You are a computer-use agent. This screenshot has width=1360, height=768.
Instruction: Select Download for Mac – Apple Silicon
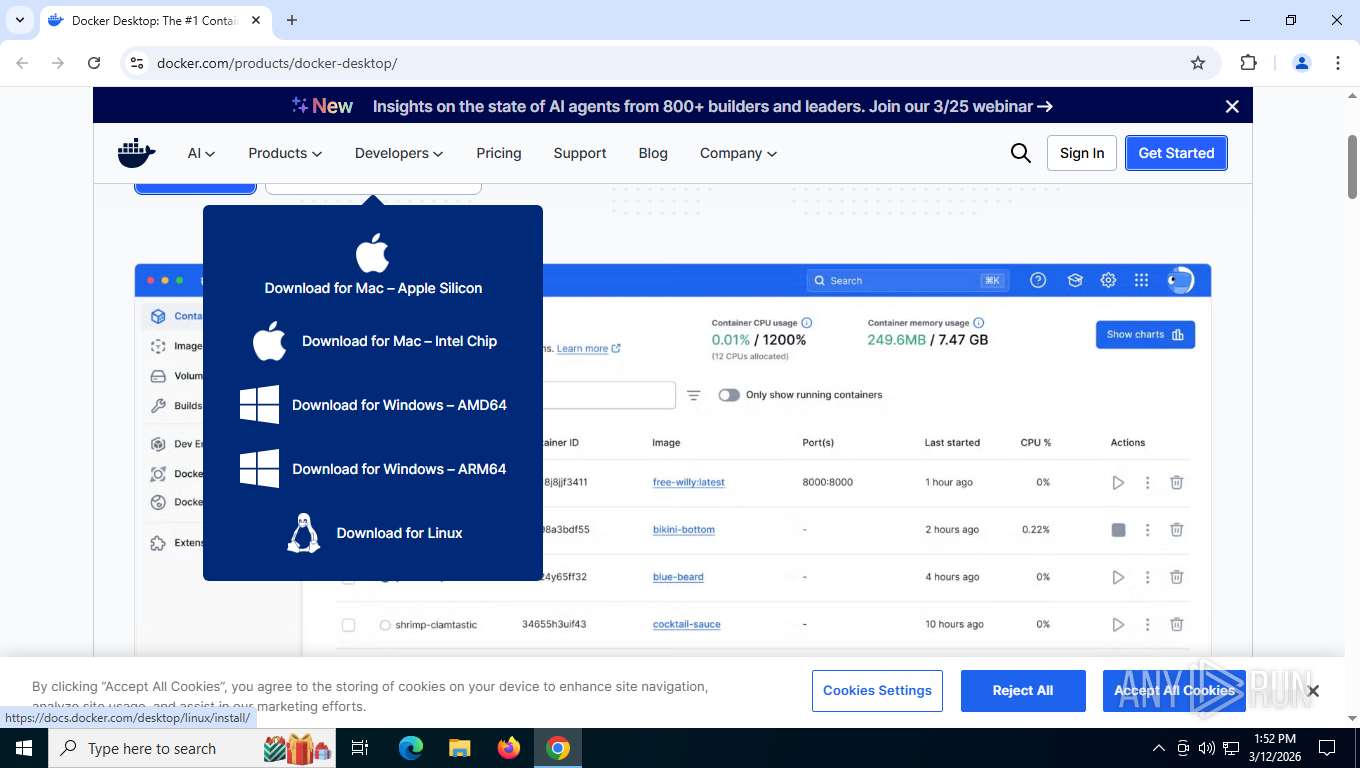click(373, 288)
